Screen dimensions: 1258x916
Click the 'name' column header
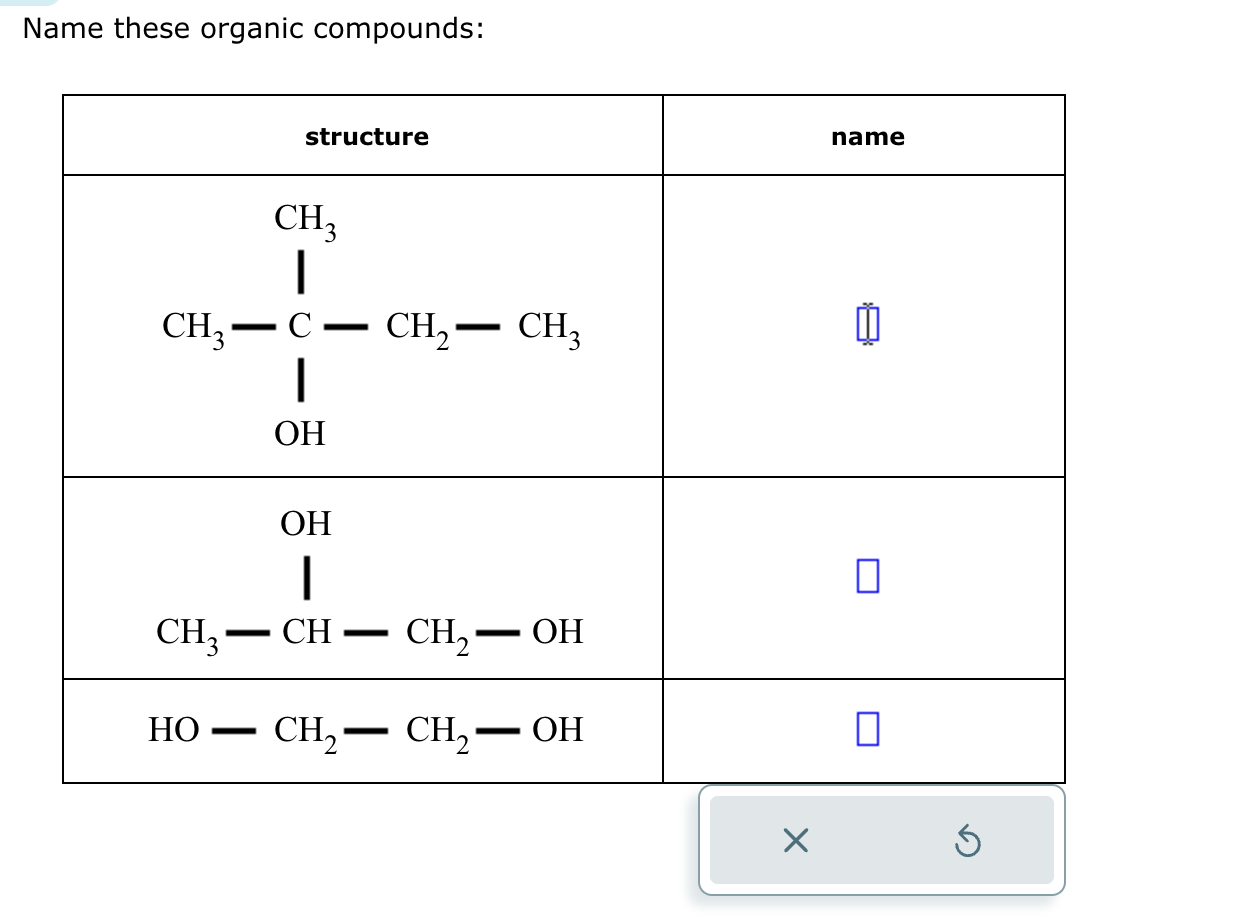[868, 137]
